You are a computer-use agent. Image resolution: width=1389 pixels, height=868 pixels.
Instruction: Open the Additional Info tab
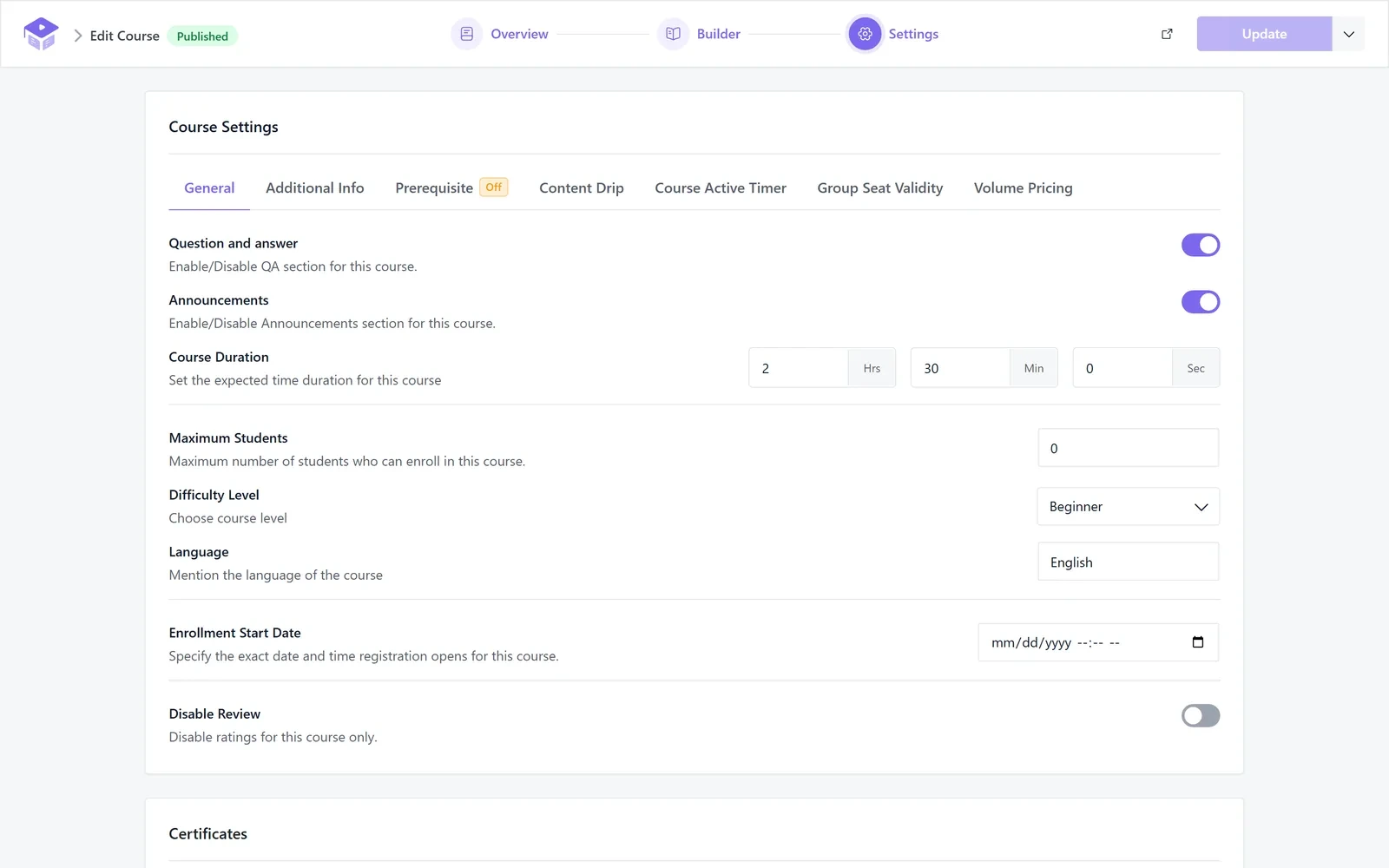pyautogui.click(x=315, y=188)
